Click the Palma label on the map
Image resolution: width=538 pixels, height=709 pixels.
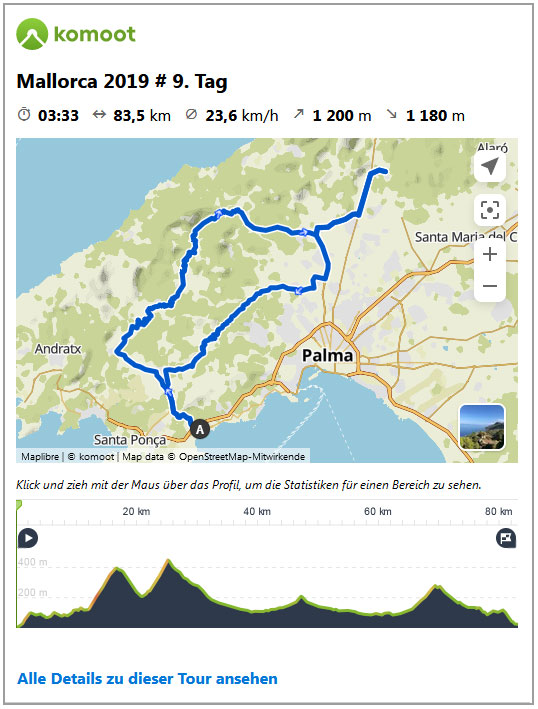coord(327,355)
